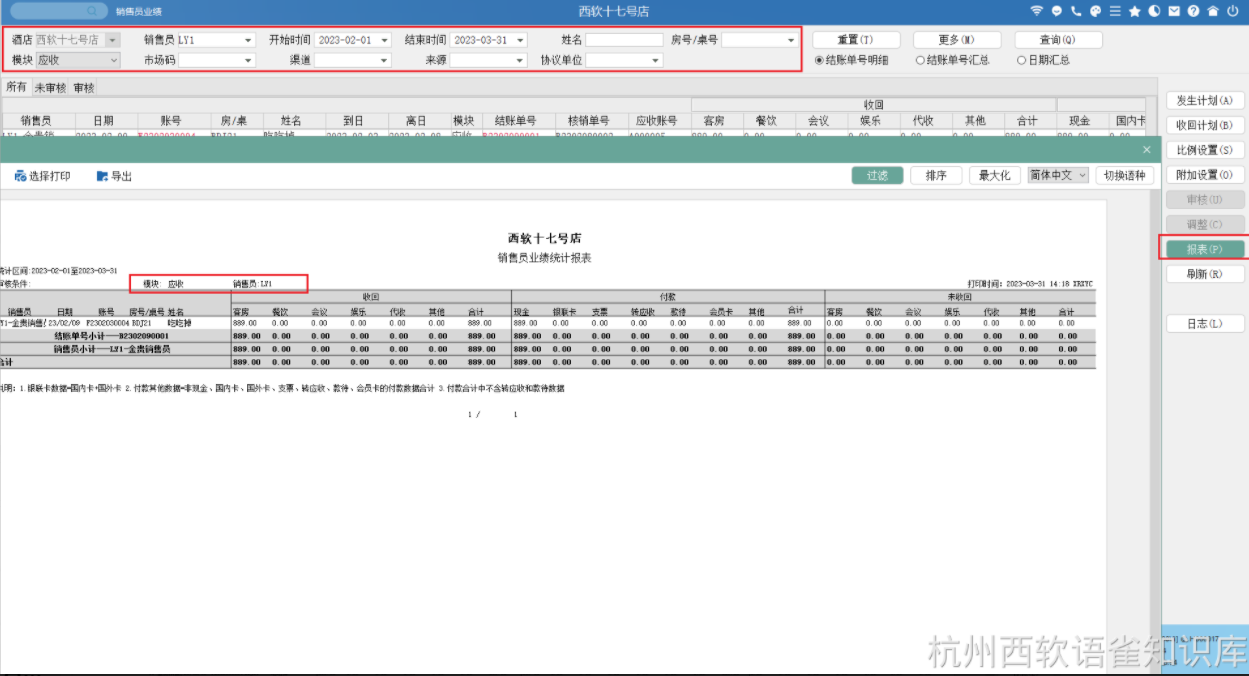Switch to the 所有 tab

(x=17, y=87)
